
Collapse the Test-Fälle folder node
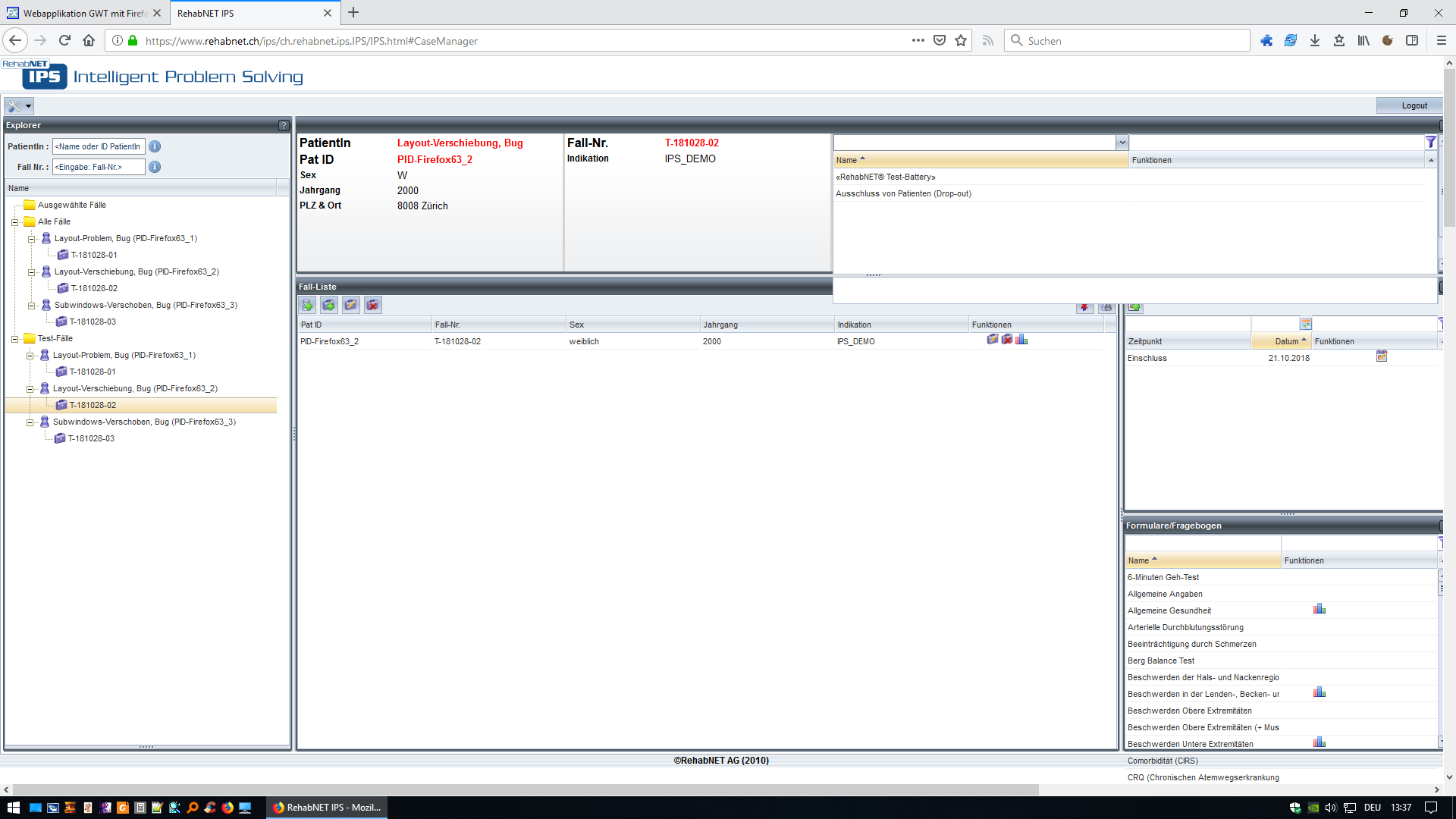click(14, 339)
